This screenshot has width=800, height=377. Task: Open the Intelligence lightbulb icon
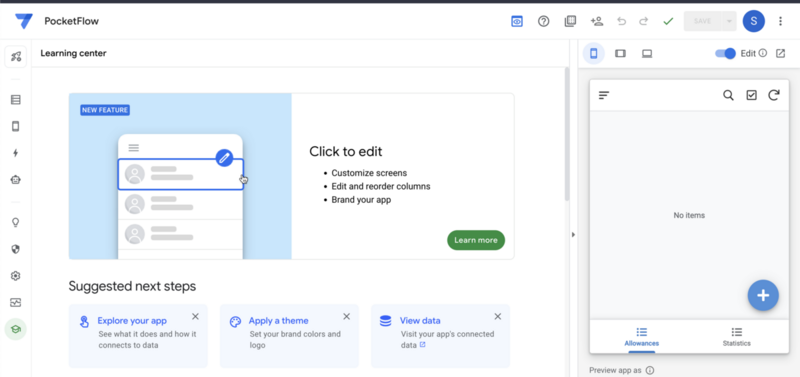click(16, 222)
